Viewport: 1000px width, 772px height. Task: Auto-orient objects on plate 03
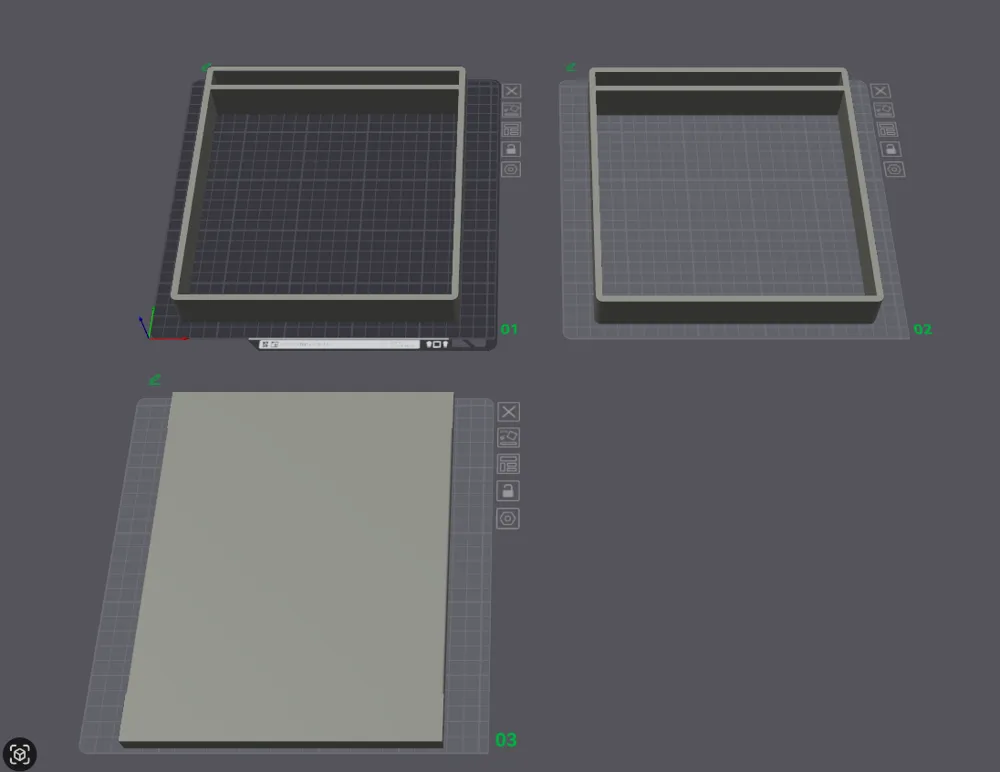point(508,438)
